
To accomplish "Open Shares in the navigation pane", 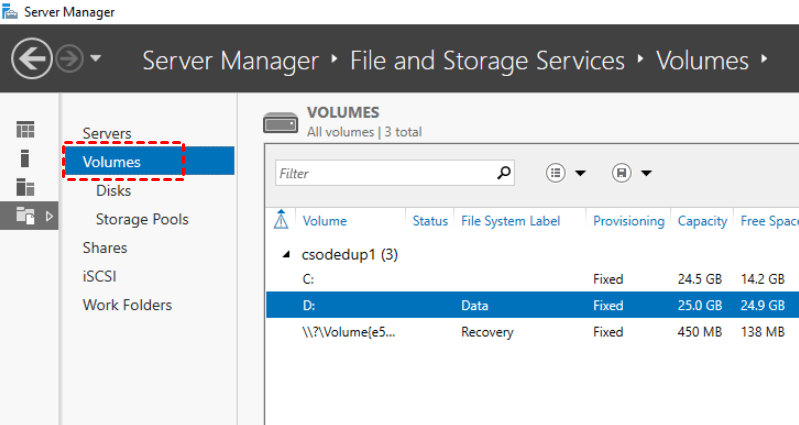I will tap(105, 248).
